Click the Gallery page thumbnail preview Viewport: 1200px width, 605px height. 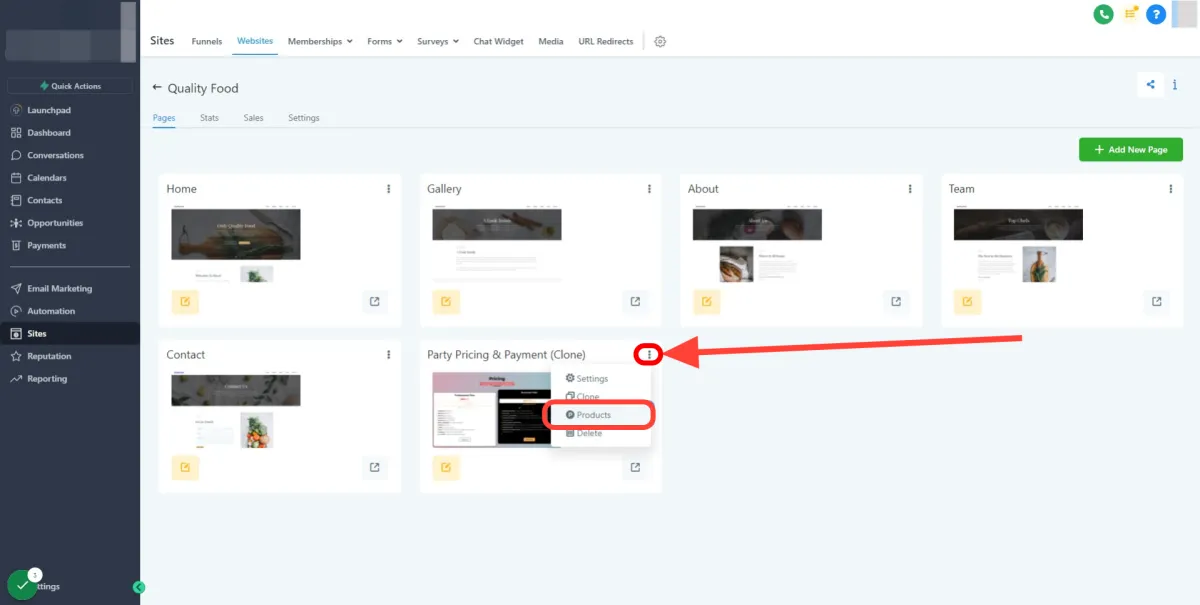pyautogui.click(x=497, y=243)
